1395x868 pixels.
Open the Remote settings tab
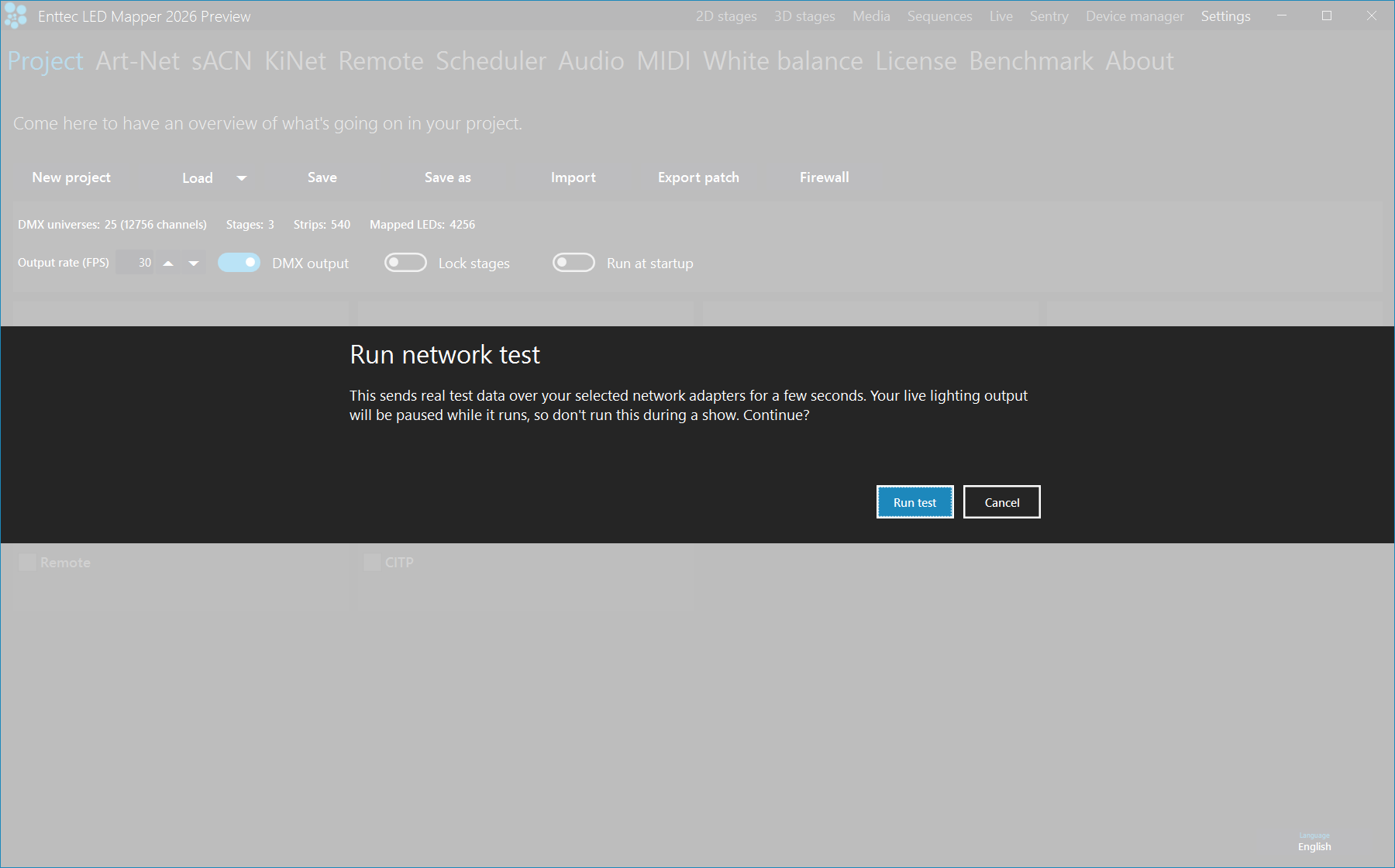[381, 61]
